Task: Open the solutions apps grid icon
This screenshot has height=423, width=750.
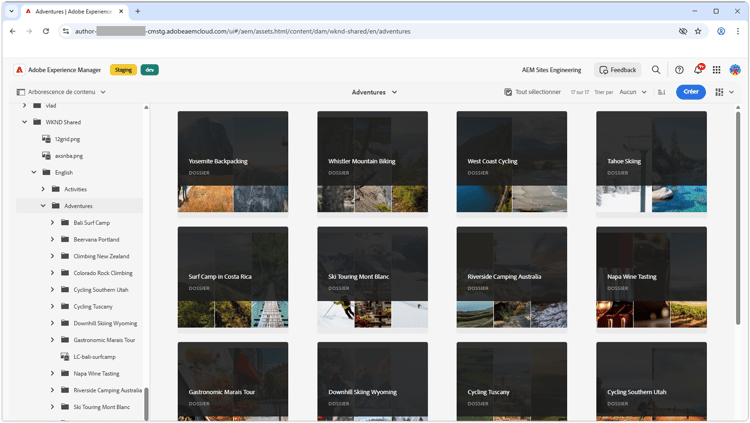Action: pyautogui.click(x=717, y=70)
